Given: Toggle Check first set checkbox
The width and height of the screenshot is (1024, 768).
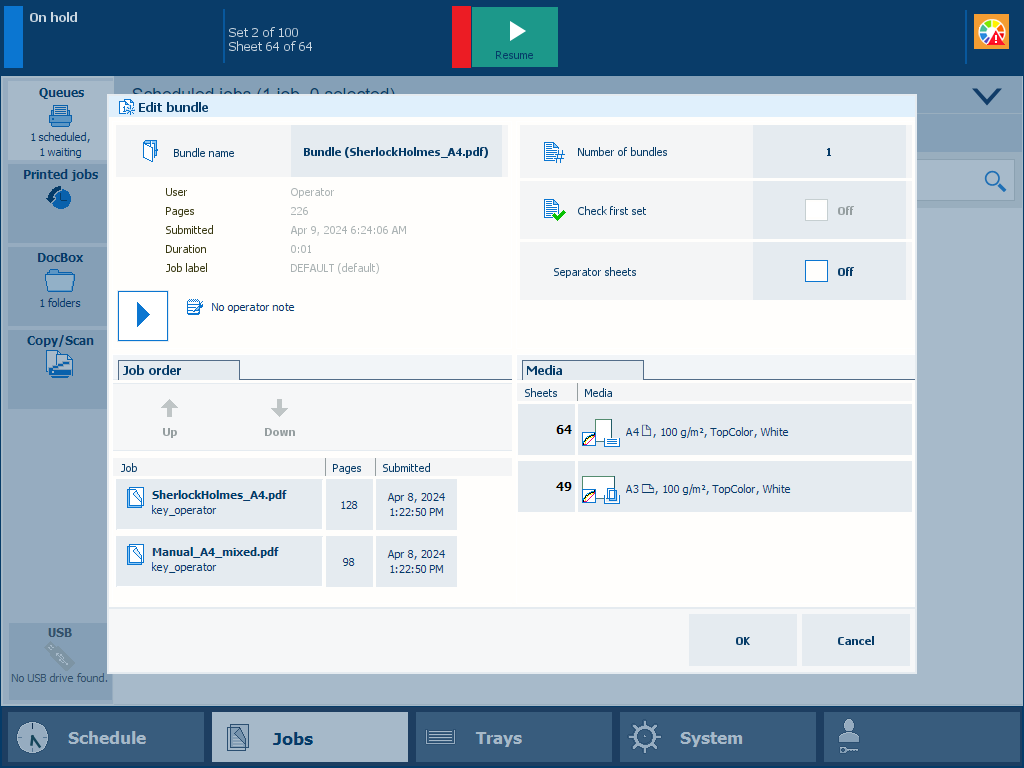Looking at the screenshot, I should 816,211.
